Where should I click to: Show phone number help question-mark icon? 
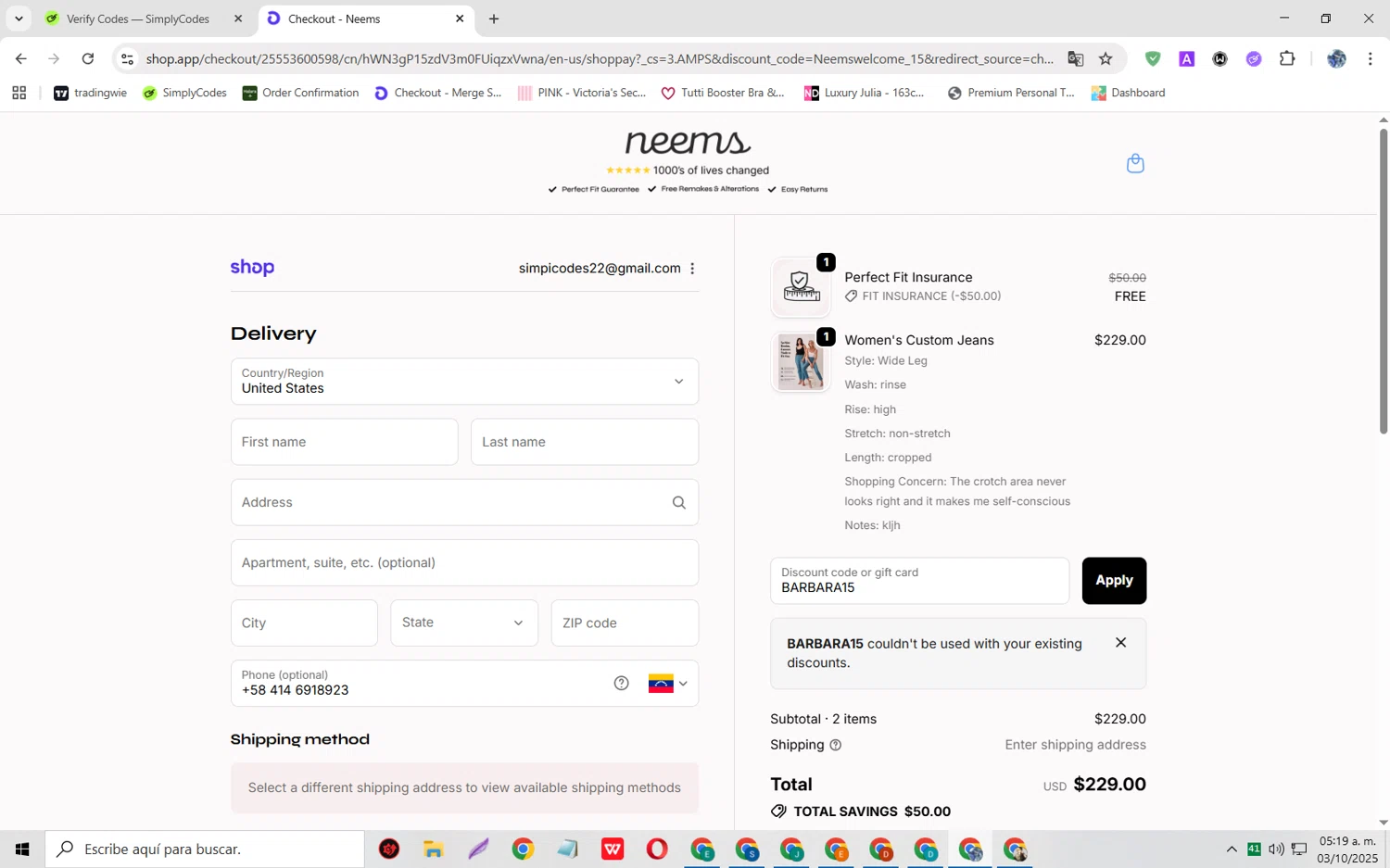(621, 684)
